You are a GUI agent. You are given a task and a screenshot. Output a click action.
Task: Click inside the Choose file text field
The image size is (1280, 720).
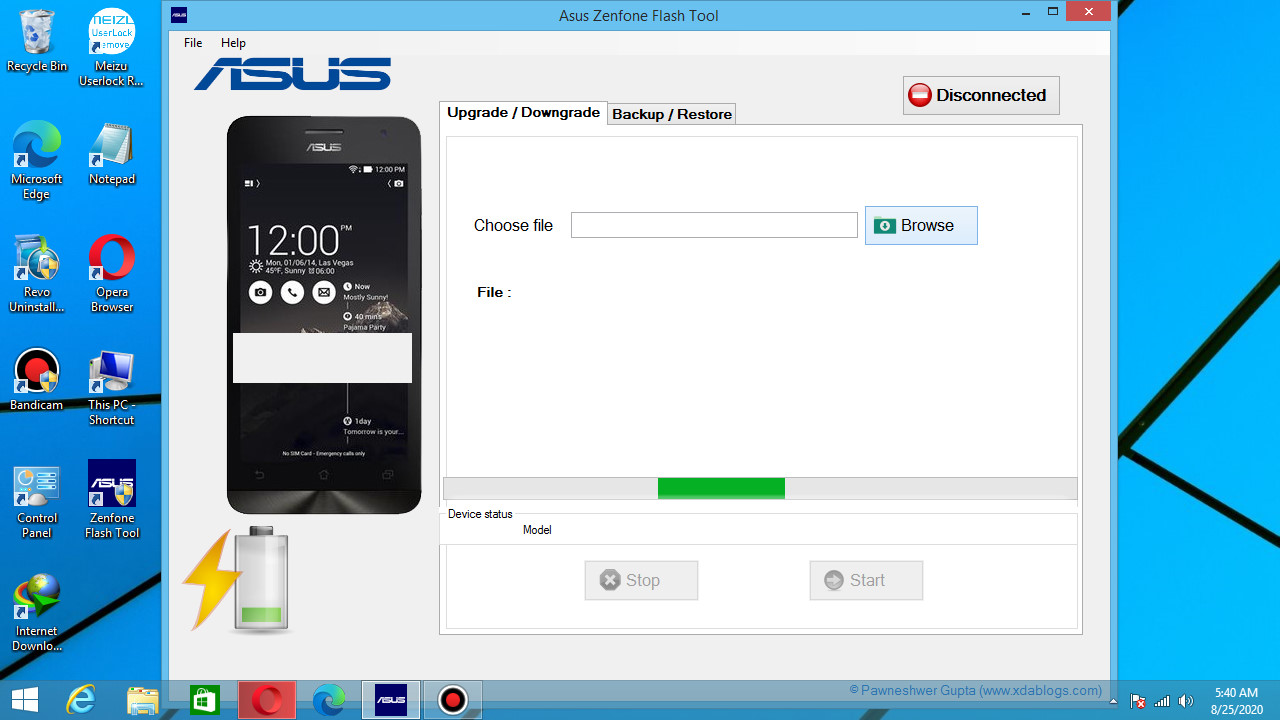click(713, 224)
